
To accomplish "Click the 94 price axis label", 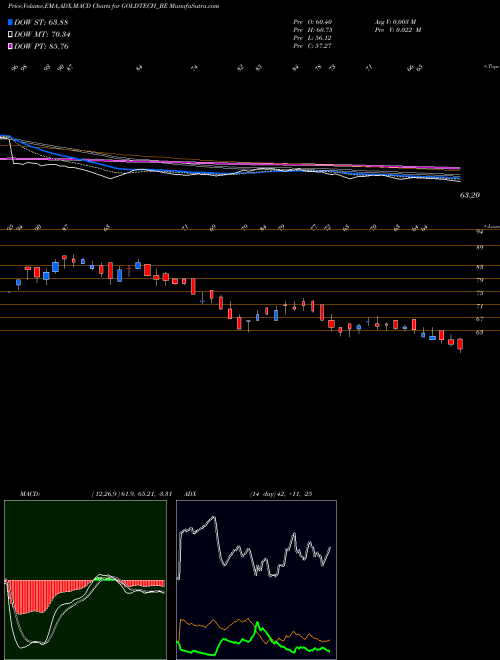I will click(479, 232).
